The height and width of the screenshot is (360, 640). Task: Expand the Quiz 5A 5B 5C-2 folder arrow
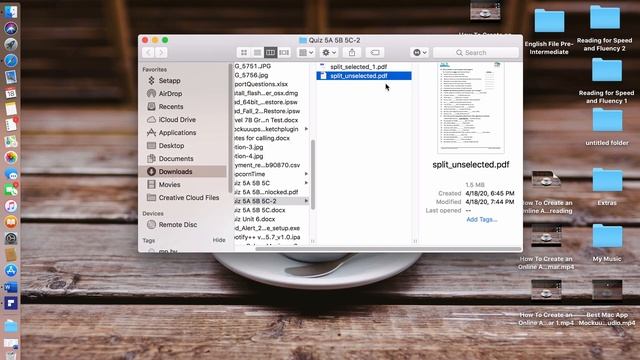306,201
